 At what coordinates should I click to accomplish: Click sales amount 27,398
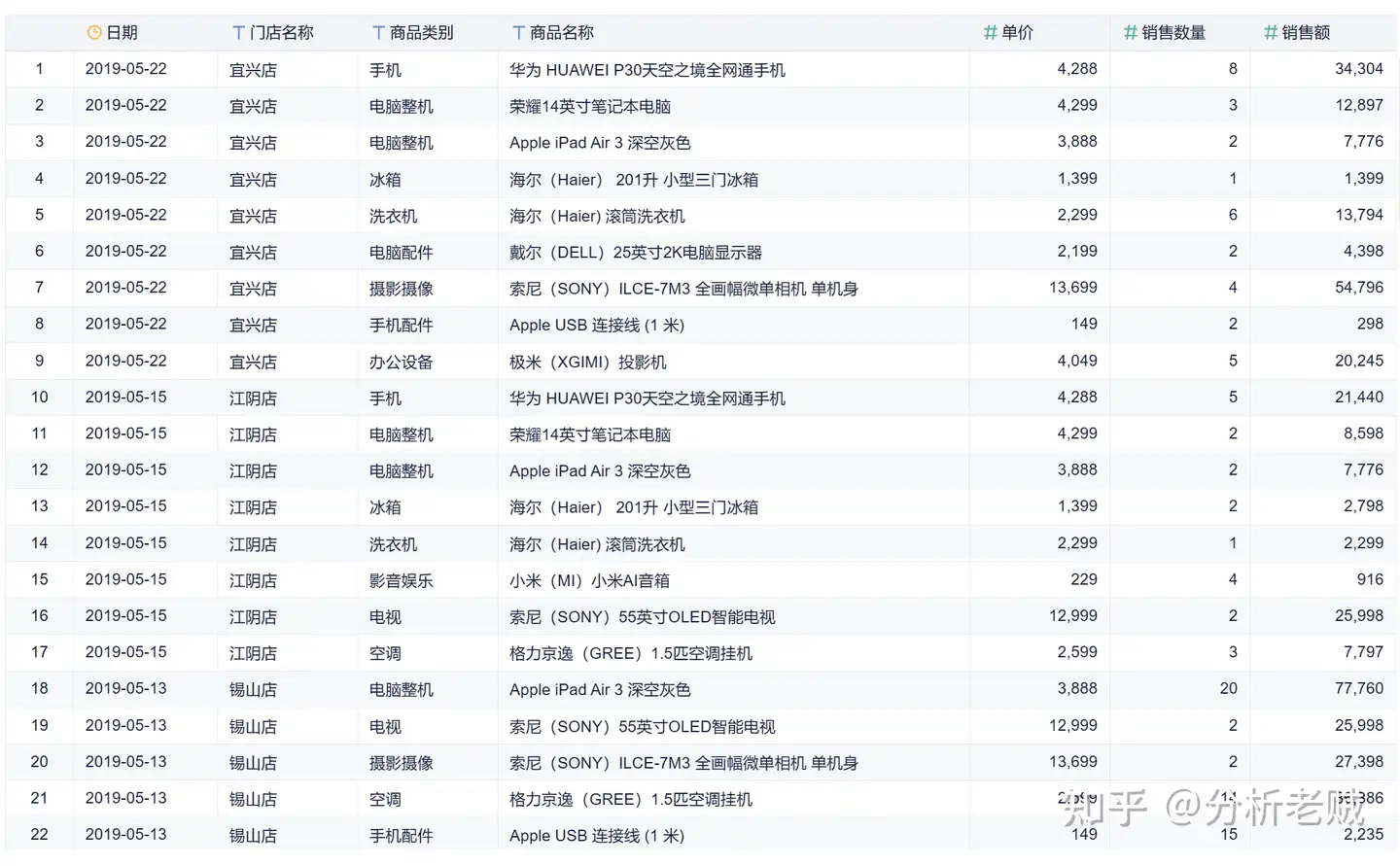1359,762
